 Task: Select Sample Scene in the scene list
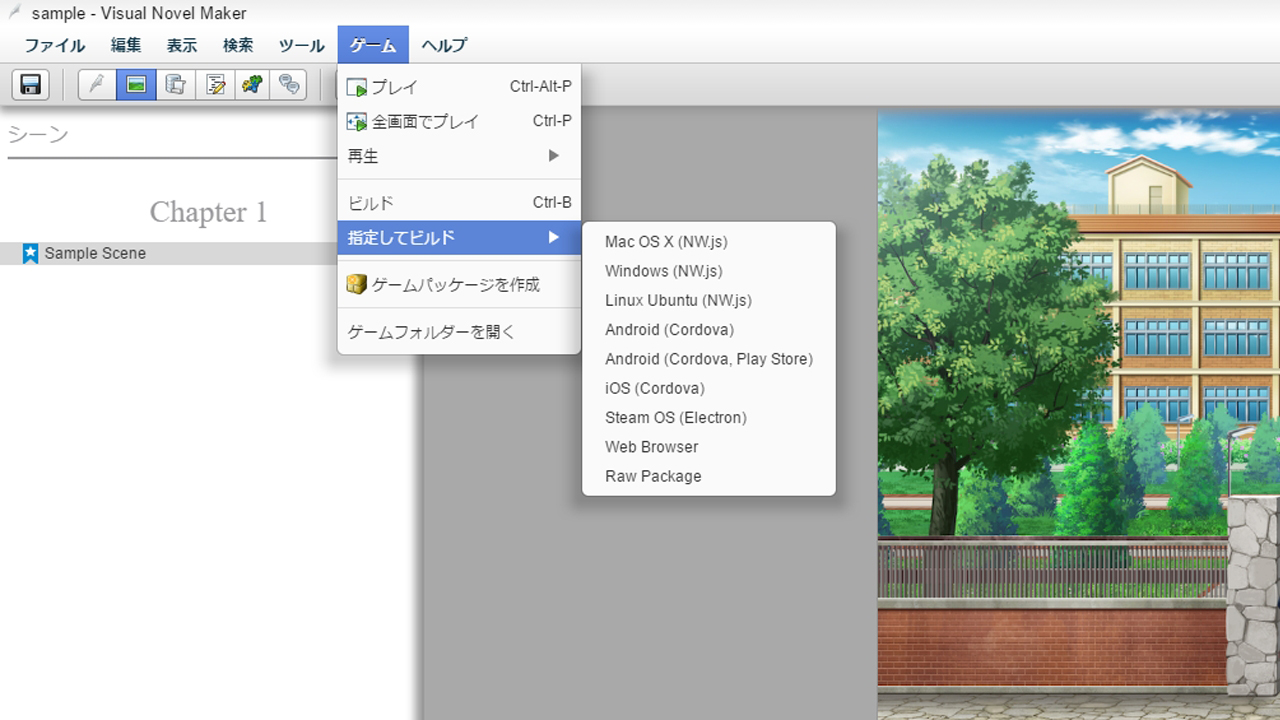point(95,254)
